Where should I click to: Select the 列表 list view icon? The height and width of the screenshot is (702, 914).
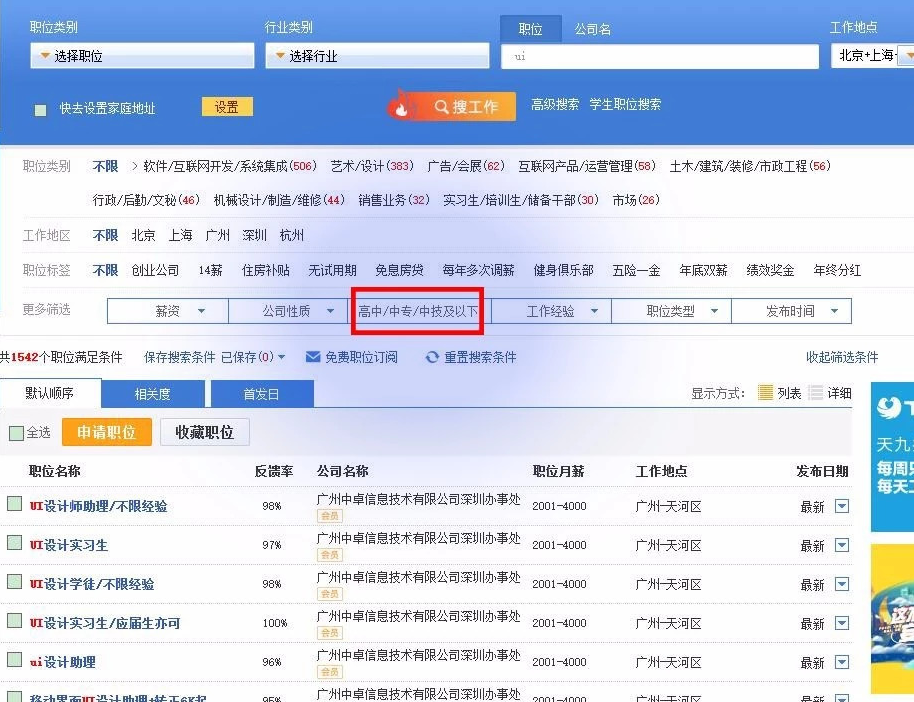766,392
